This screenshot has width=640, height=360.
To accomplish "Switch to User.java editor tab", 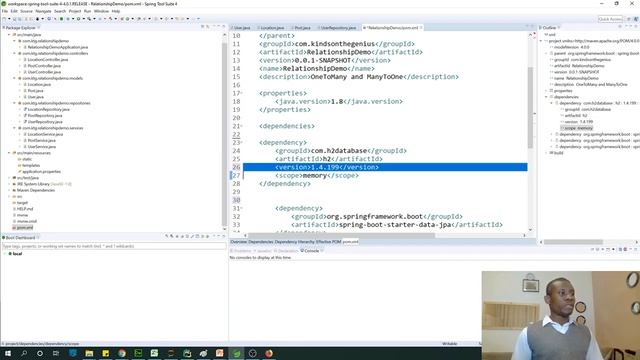I will 241,28.
